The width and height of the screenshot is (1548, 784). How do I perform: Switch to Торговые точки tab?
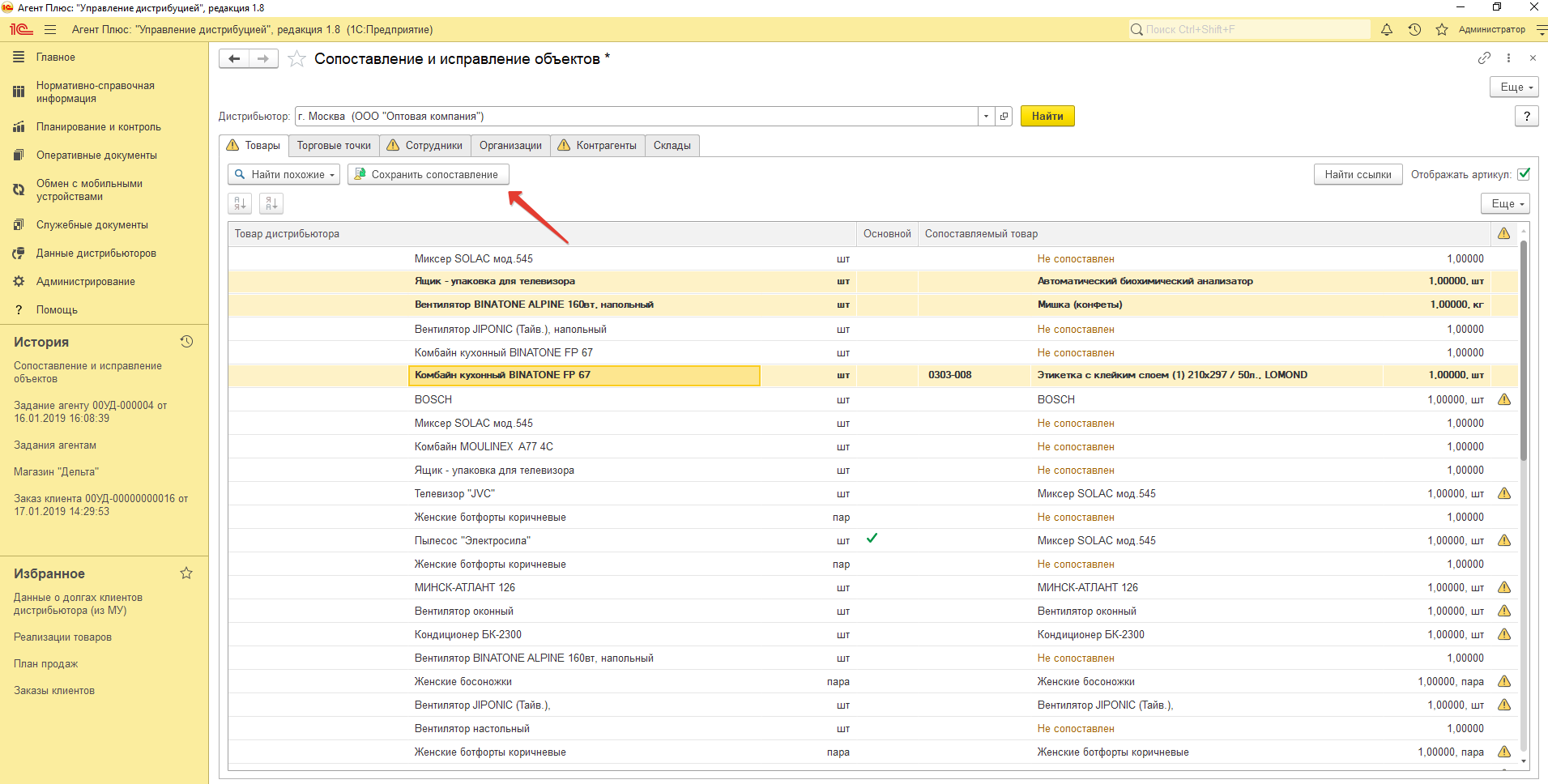point(334,146)
